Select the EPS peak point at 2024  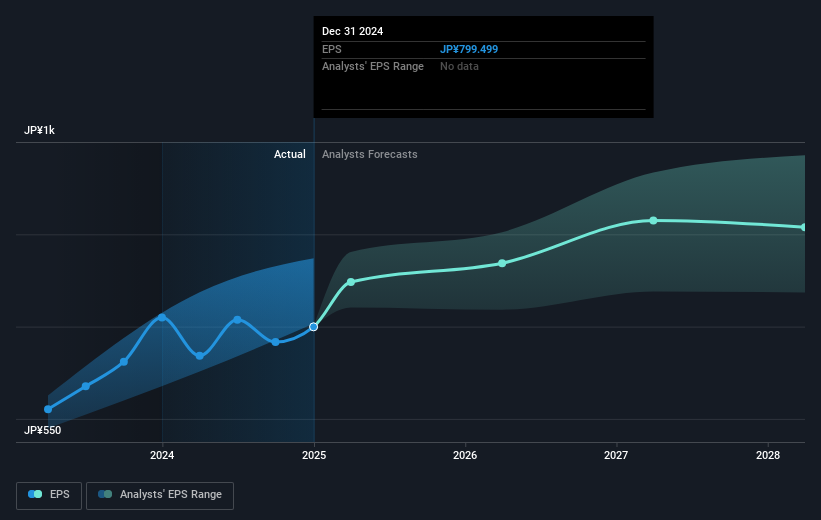[162, 317]
